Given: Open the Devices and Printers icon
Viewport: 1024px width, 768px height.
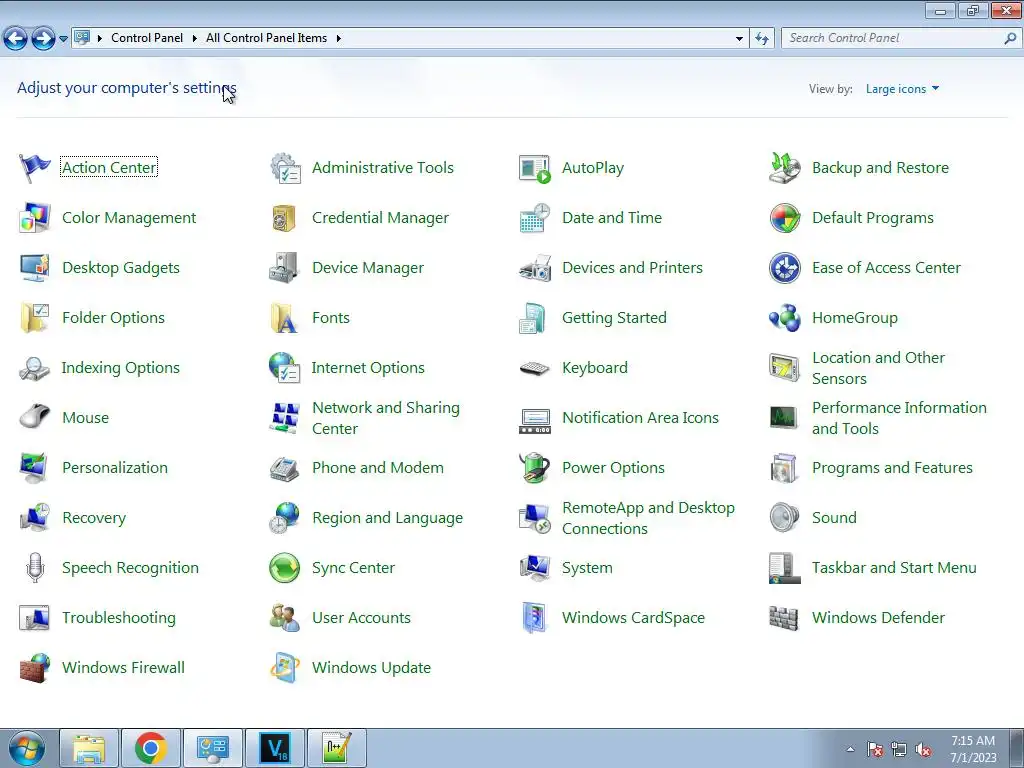Looking at the screenshot, I should point(535,268).
